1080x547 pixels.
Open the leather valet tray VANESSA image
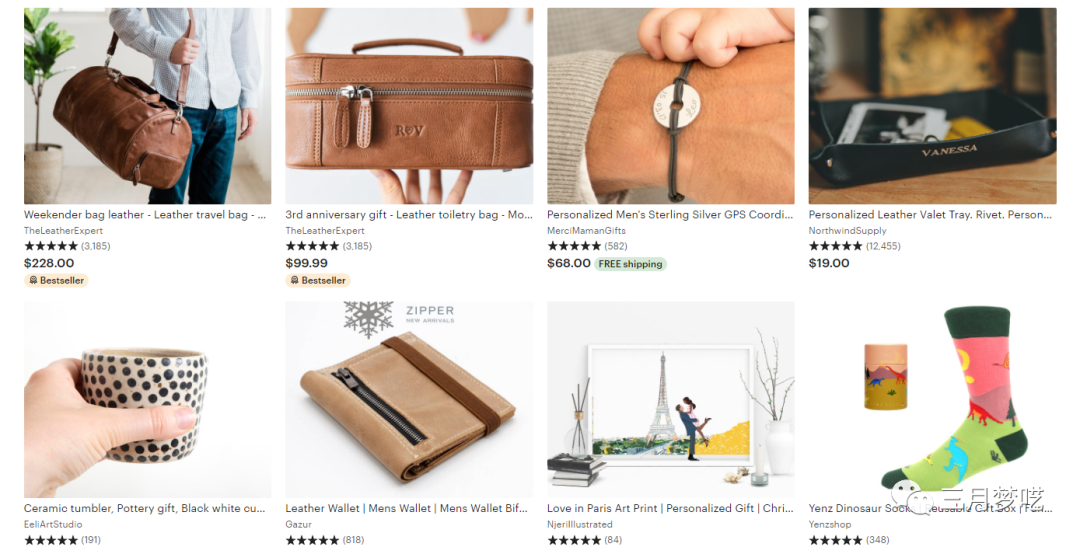pyautogui.click(x=933, y=106)
